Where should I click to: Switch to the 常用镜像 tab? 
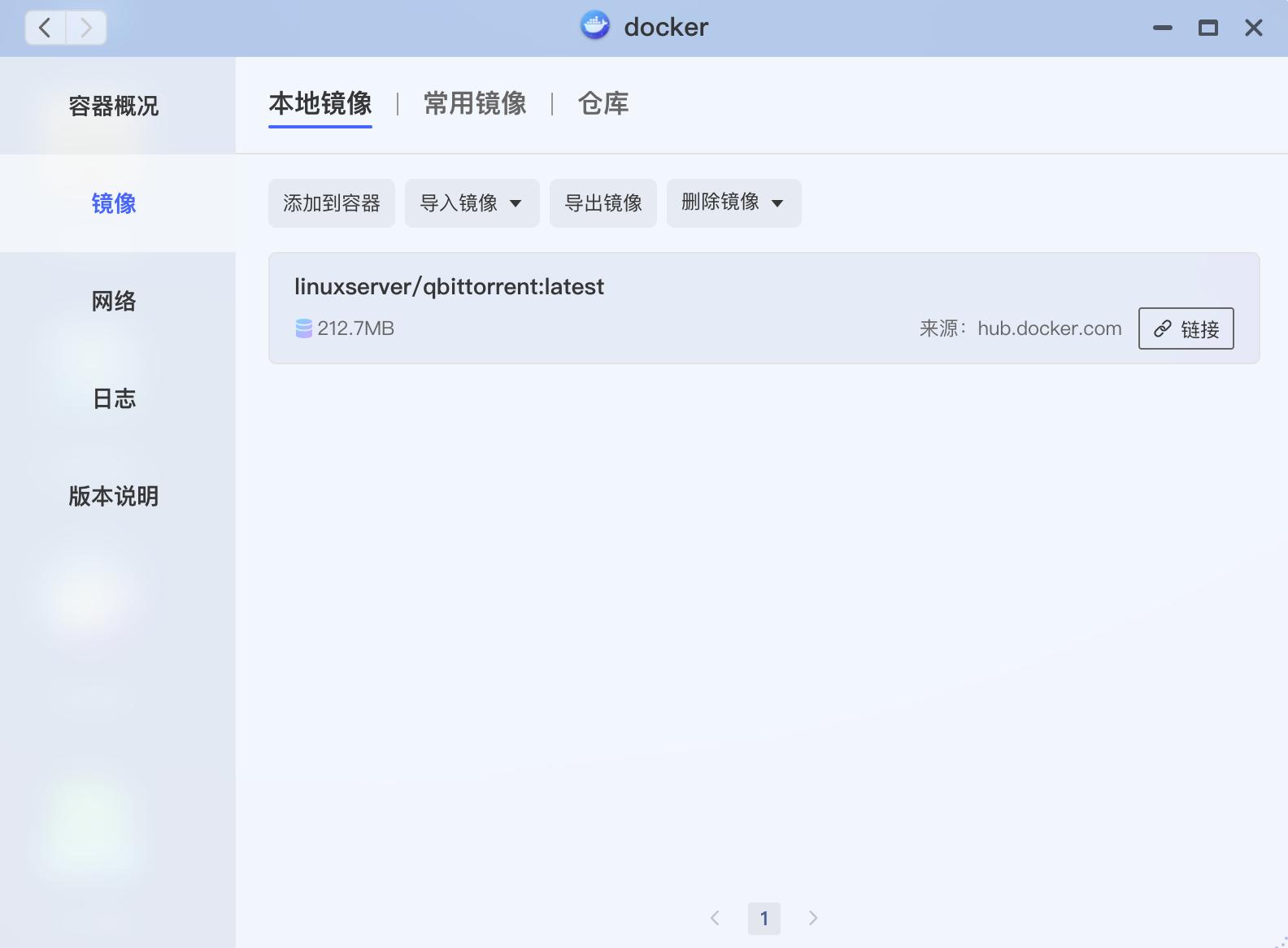[x=475, y=104]
